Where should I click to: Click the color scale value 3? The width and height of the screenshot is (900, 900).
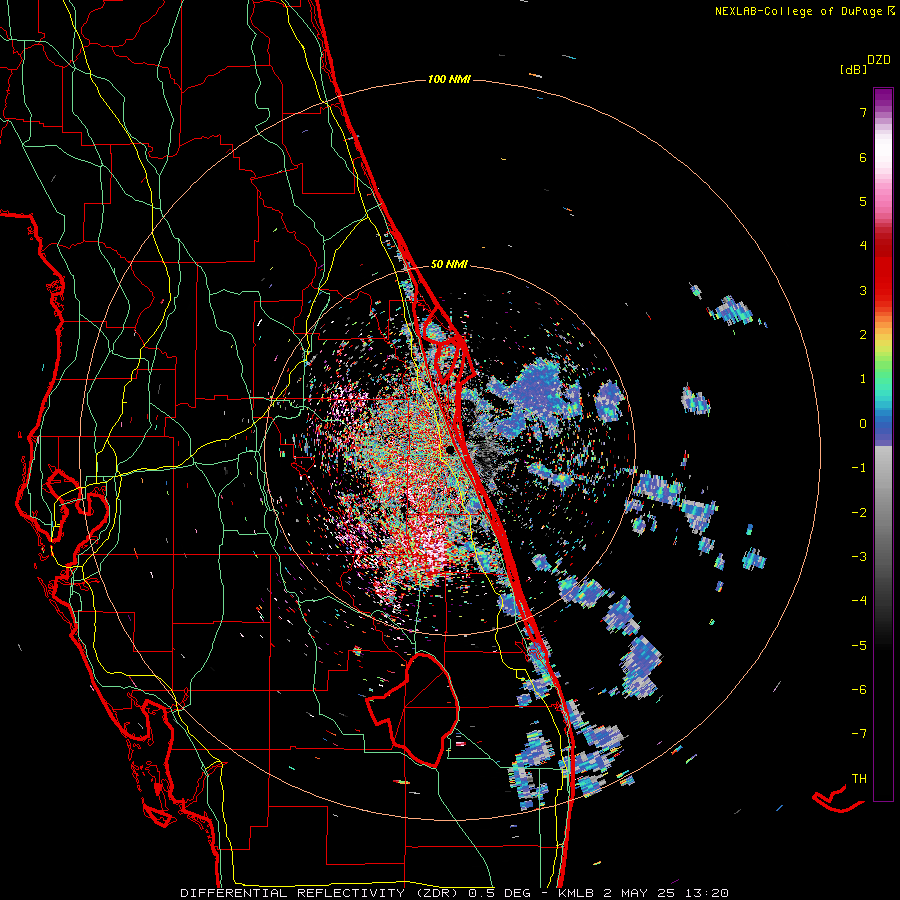(863, 290)
